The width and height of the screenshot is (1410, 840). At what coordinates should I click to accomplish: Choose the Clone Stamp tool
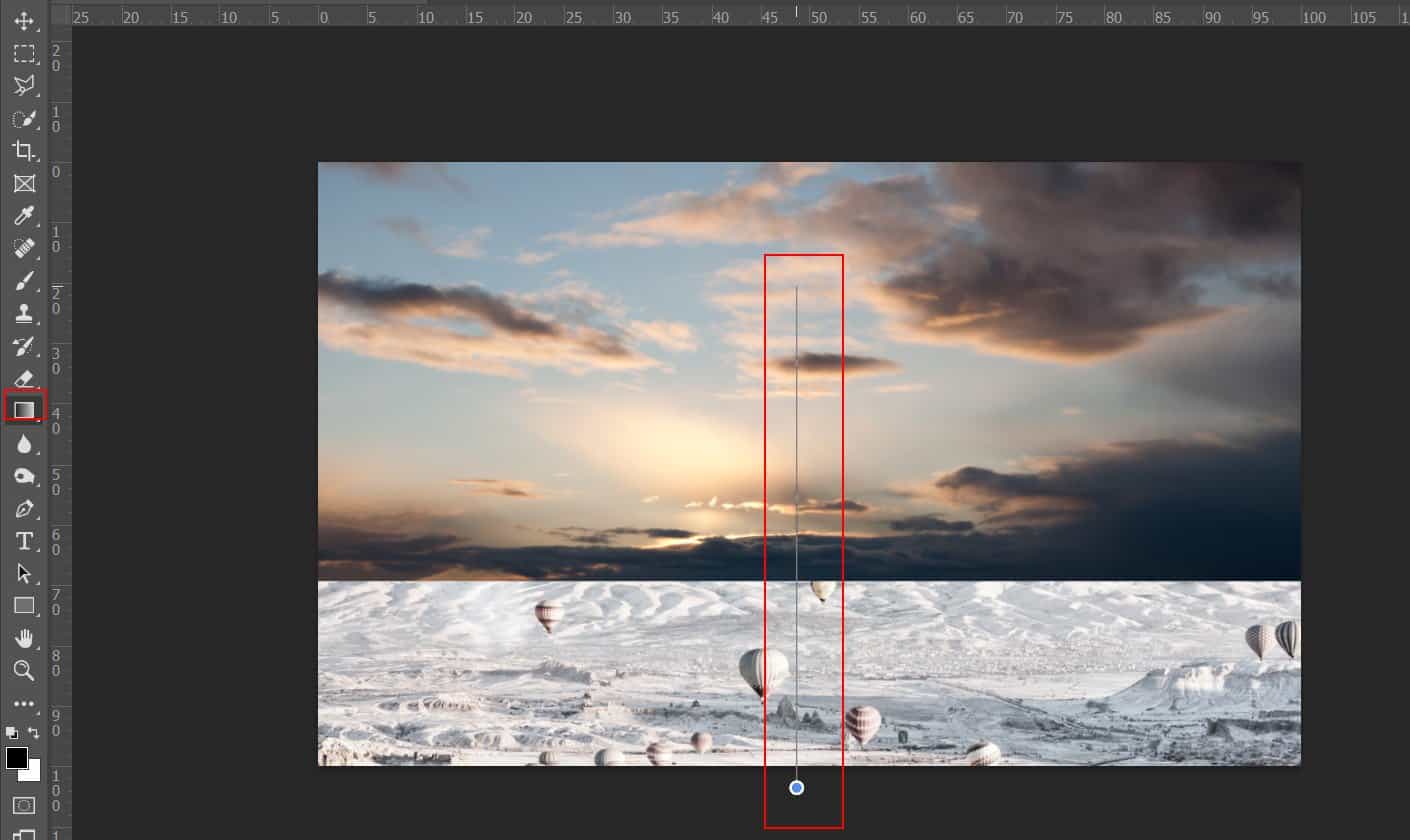pos(24,314)
